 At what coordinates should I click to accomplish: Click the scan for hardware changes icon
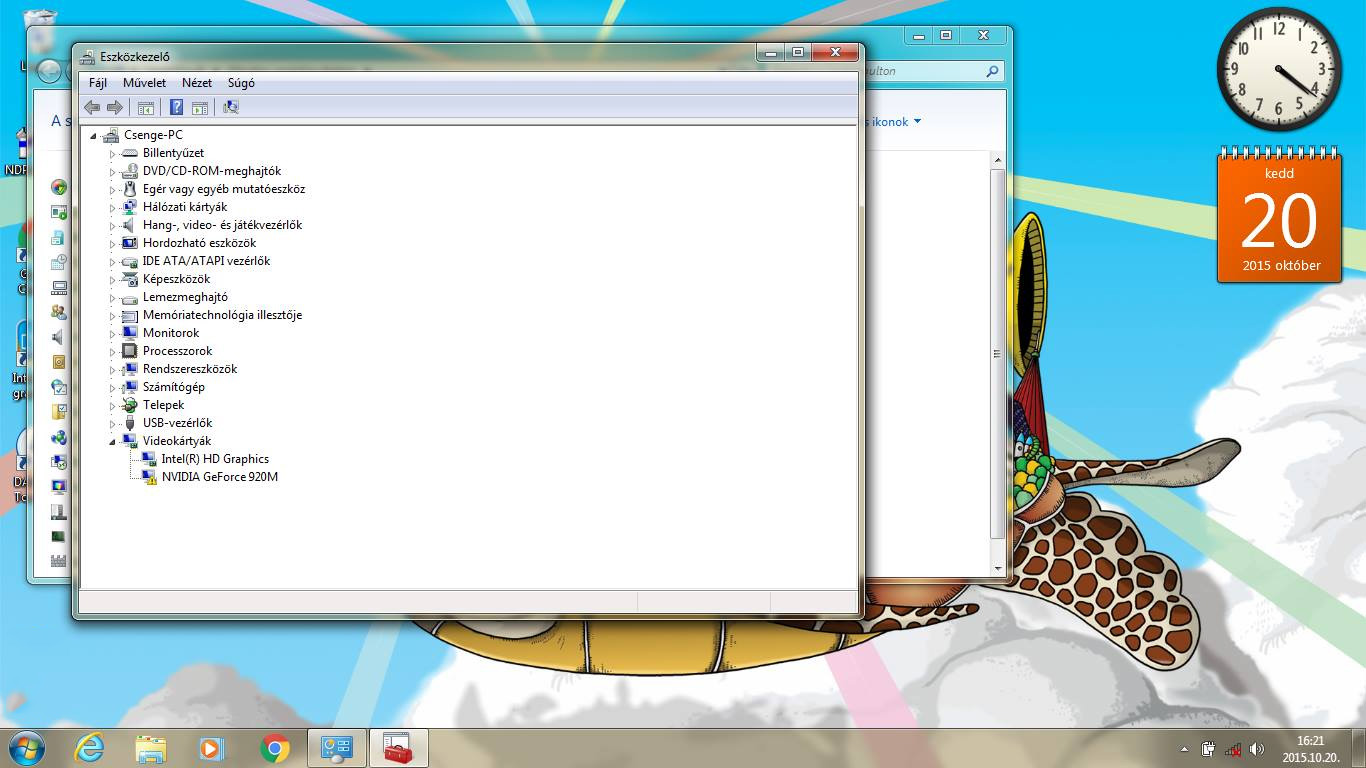pyautogui.click(x=231, y=107)
